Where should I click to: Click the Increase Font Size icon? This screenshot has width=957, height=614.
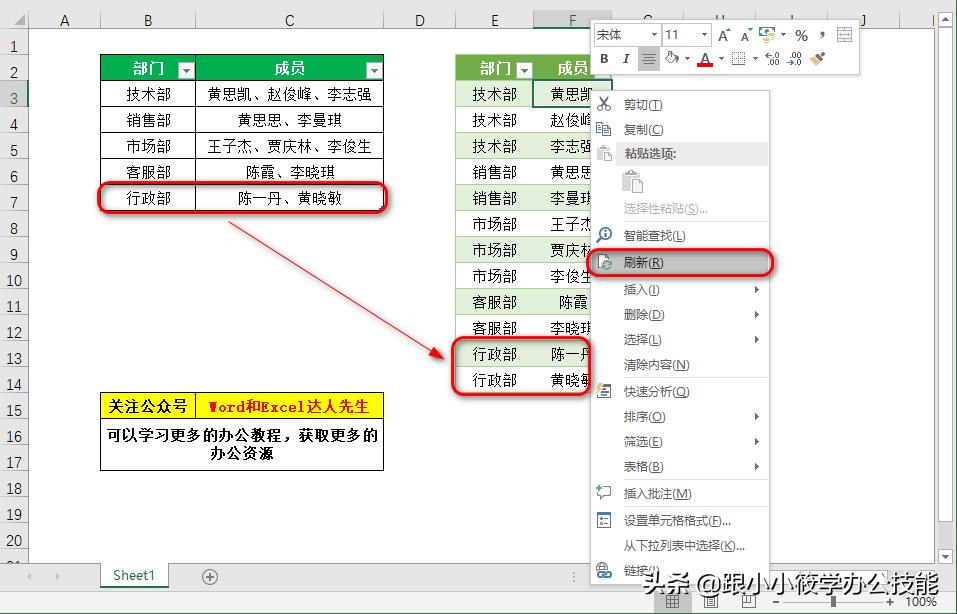[726, 35]
